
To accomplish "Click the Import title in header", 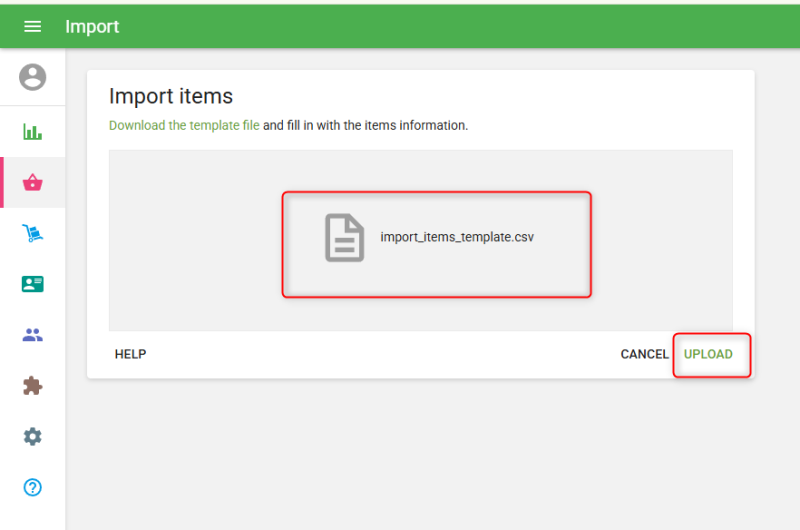I will pyautogui.click(x=92, y=27).
